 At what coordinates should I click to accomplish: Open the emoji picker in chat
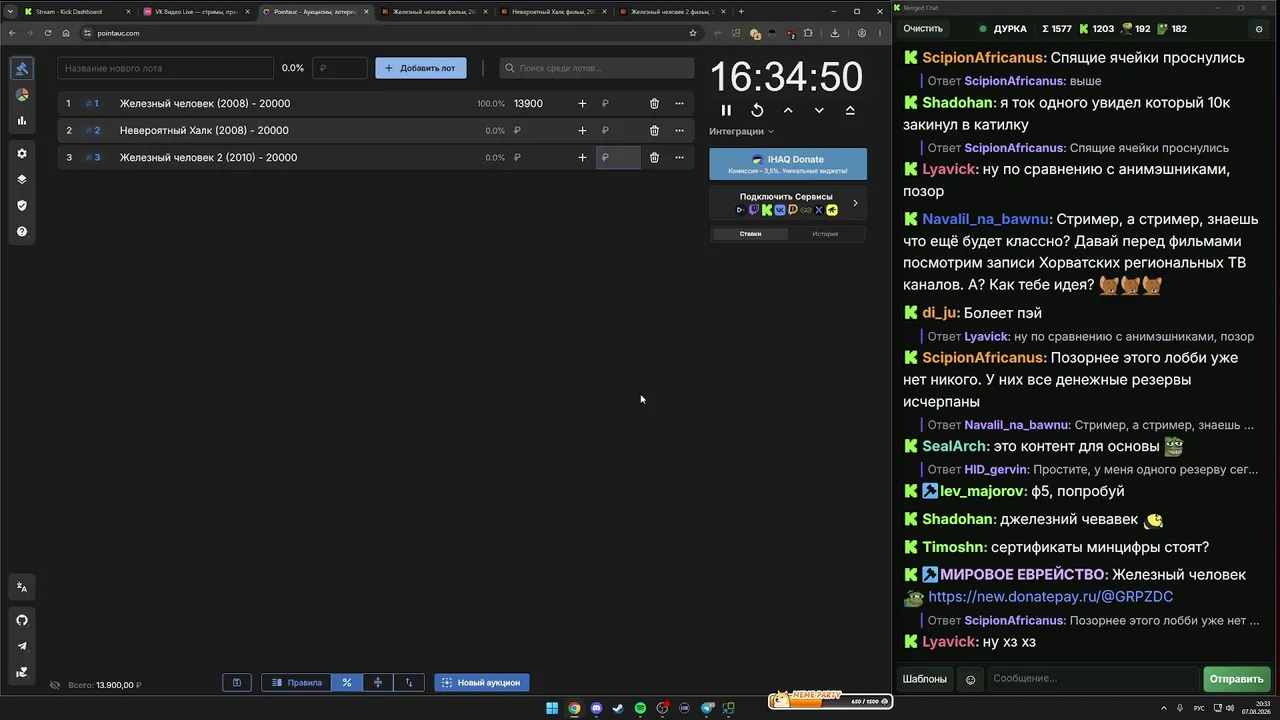(x=970, y=679)
